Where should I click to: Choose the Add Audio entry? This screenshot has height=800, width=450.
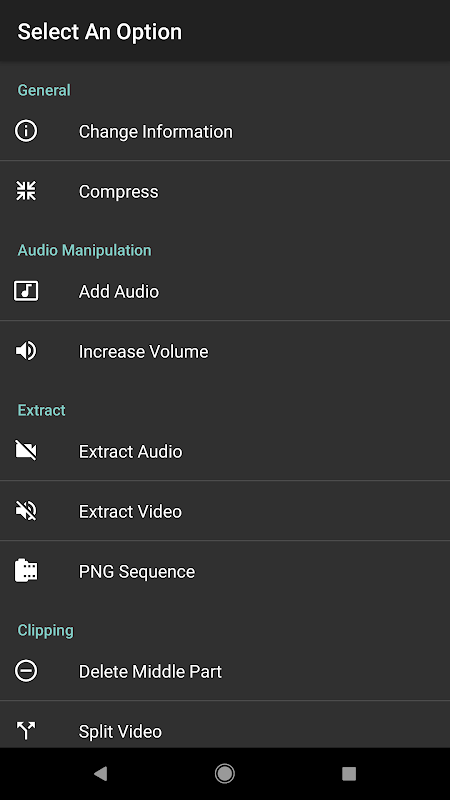click(225, 291)
